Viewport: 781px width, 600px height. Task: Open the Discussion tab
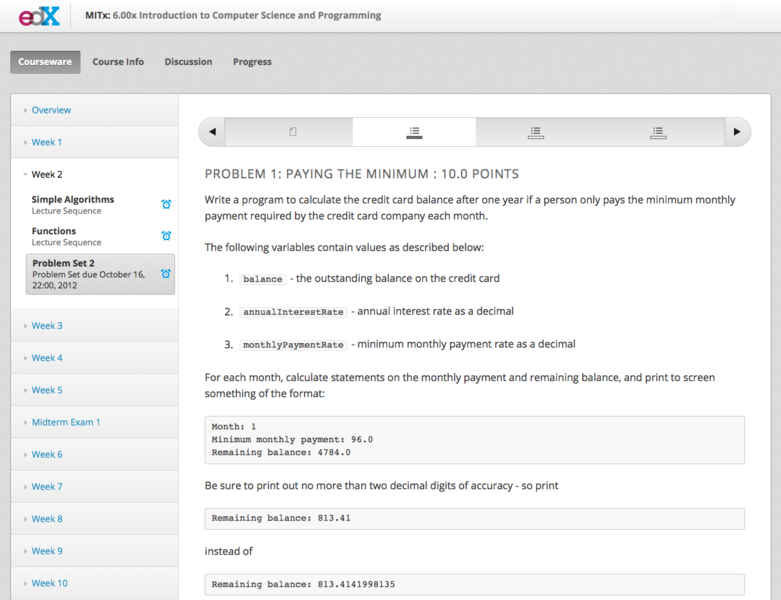[x=188, y=62]
